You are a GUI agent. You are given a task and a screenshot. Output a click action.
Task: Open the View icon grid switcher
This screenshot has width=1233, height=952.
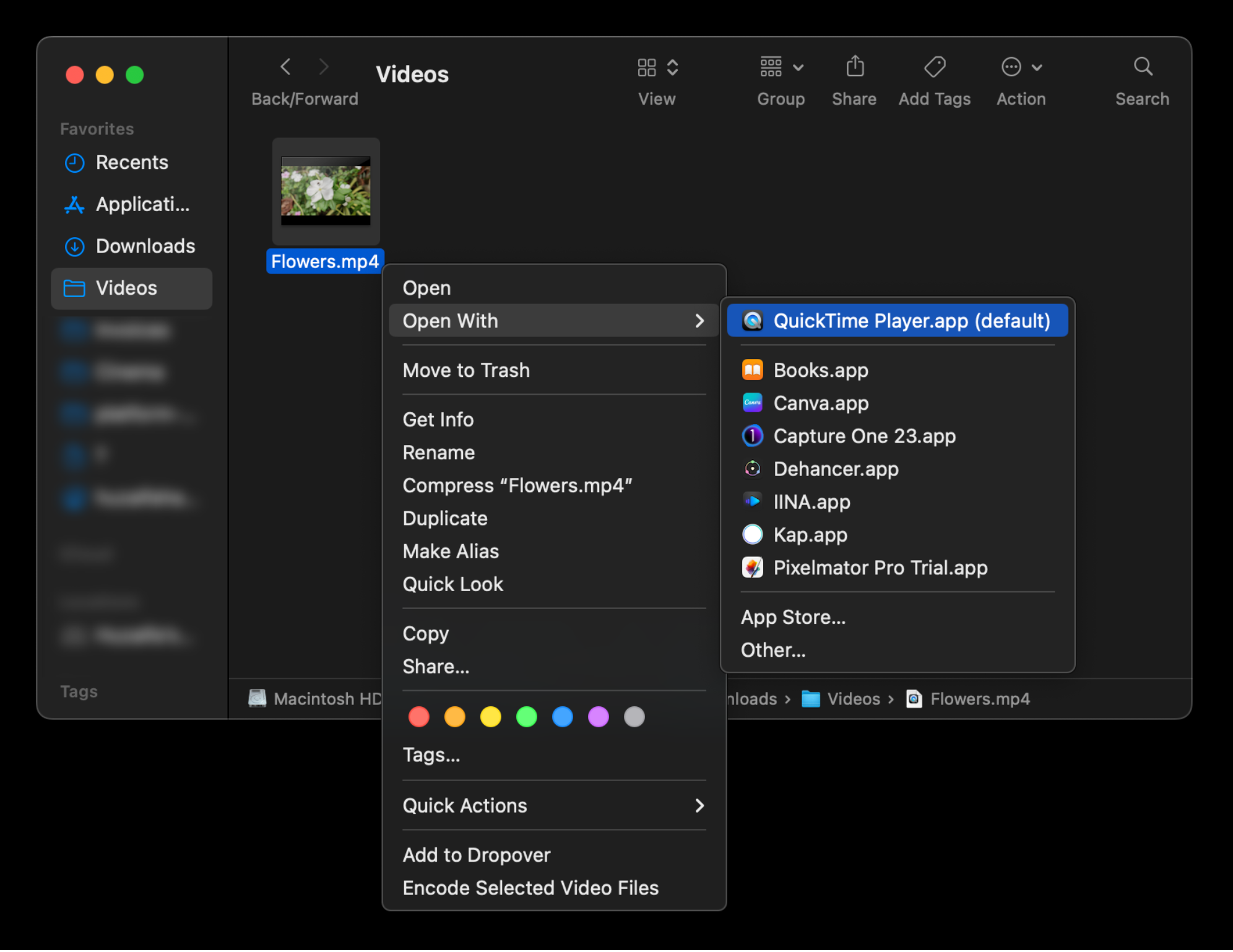[647, 67]
